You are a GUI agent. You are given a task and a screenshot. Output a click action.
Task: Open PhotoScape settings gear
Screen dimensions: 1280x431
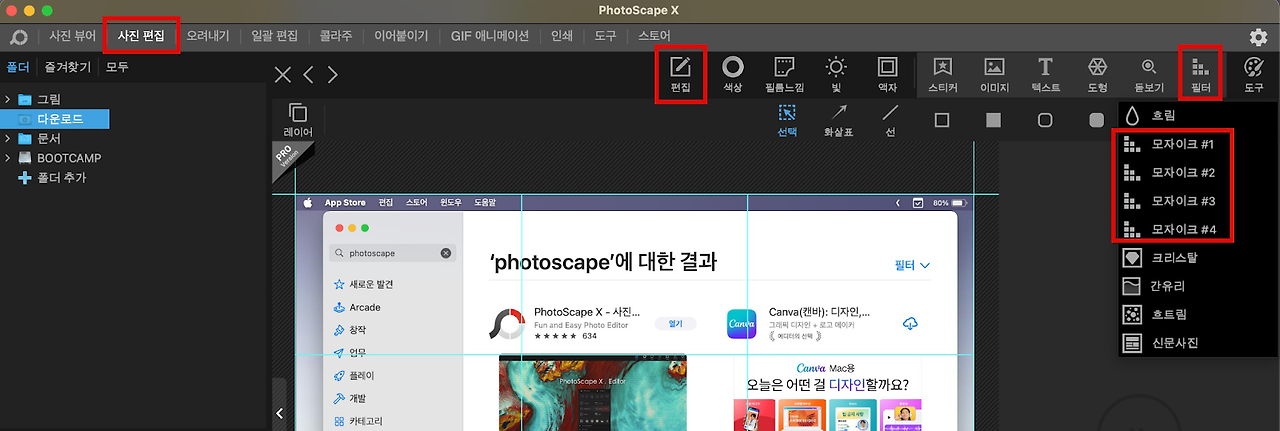pos(1259,37)
